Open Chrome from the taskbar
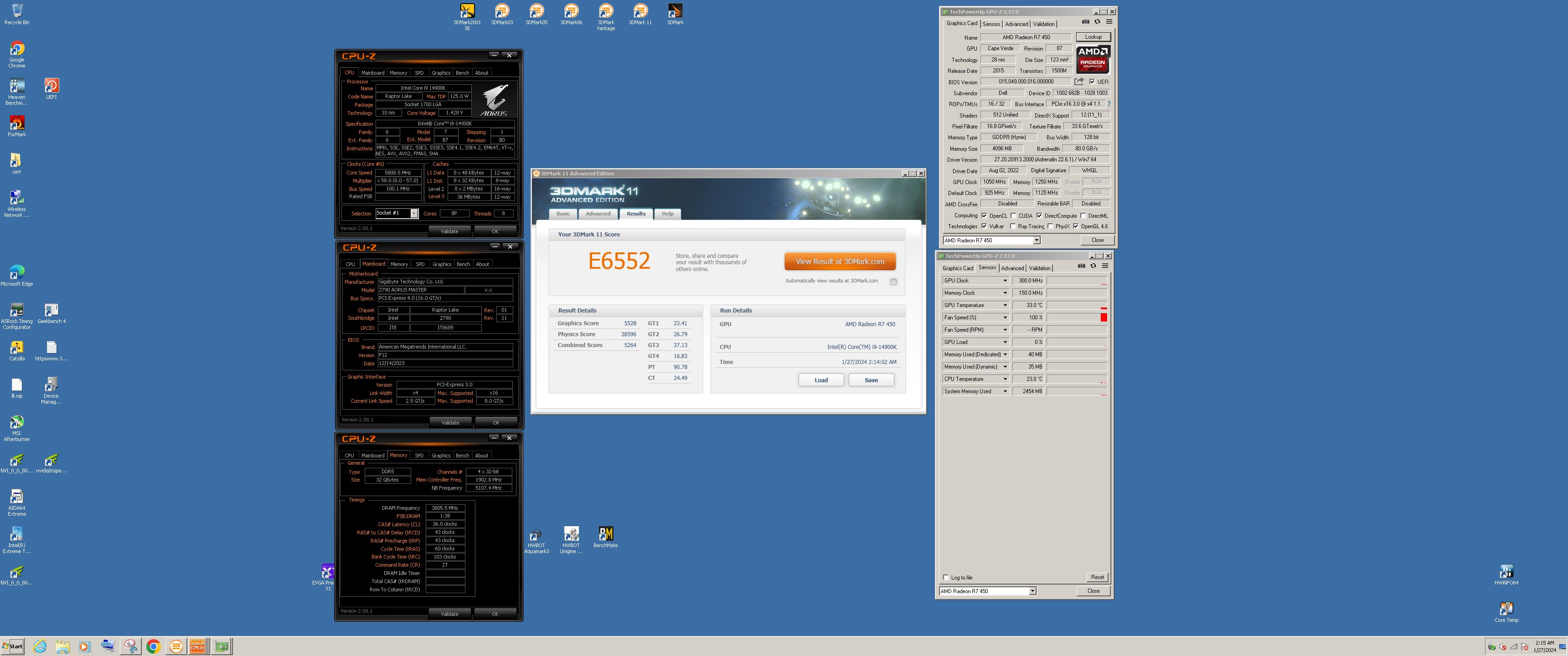This screenshot has width=1568, height=656. [x=153, y=646]
